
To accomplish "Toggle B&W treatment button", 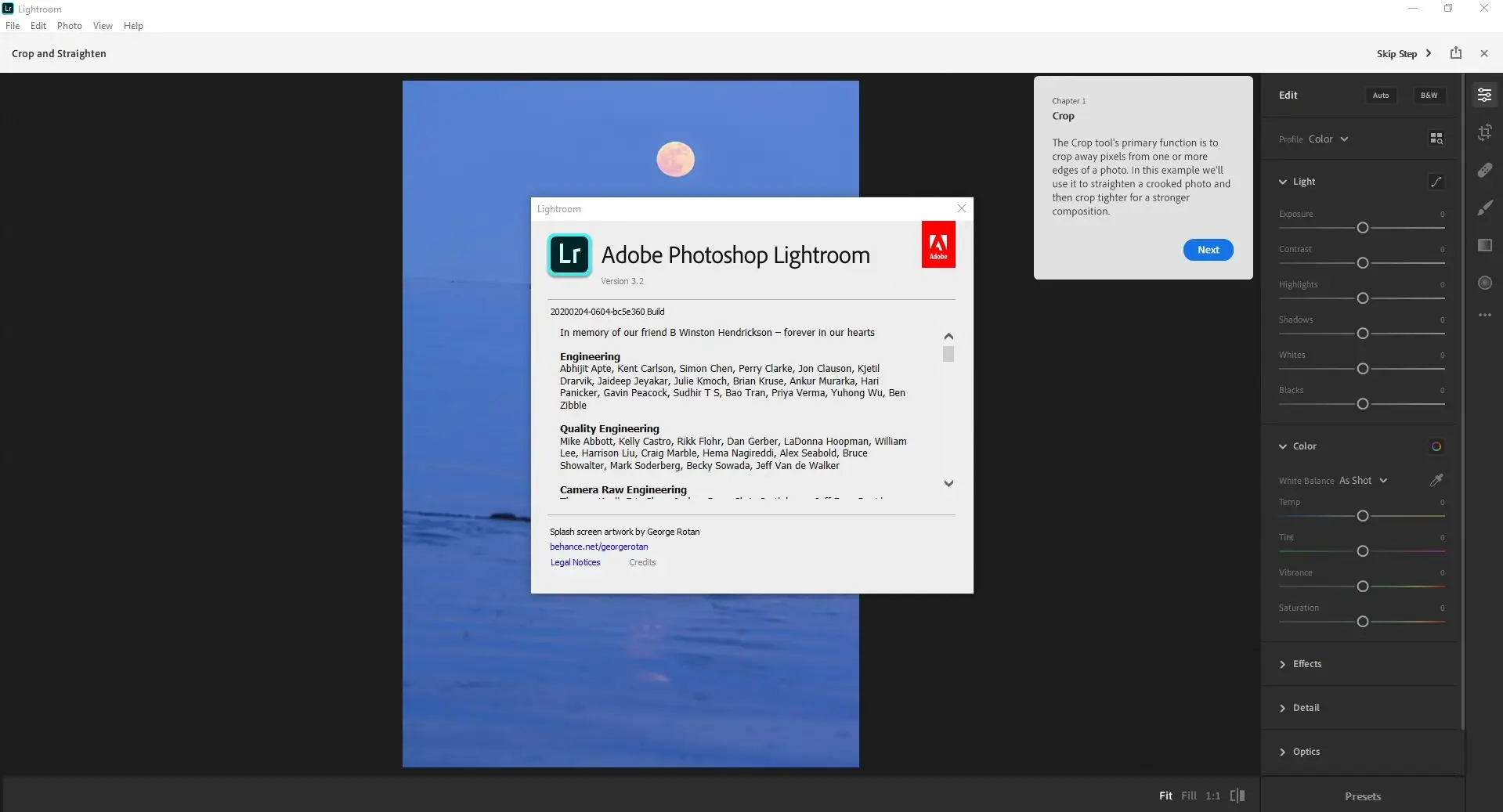I will coord(1429,95).
